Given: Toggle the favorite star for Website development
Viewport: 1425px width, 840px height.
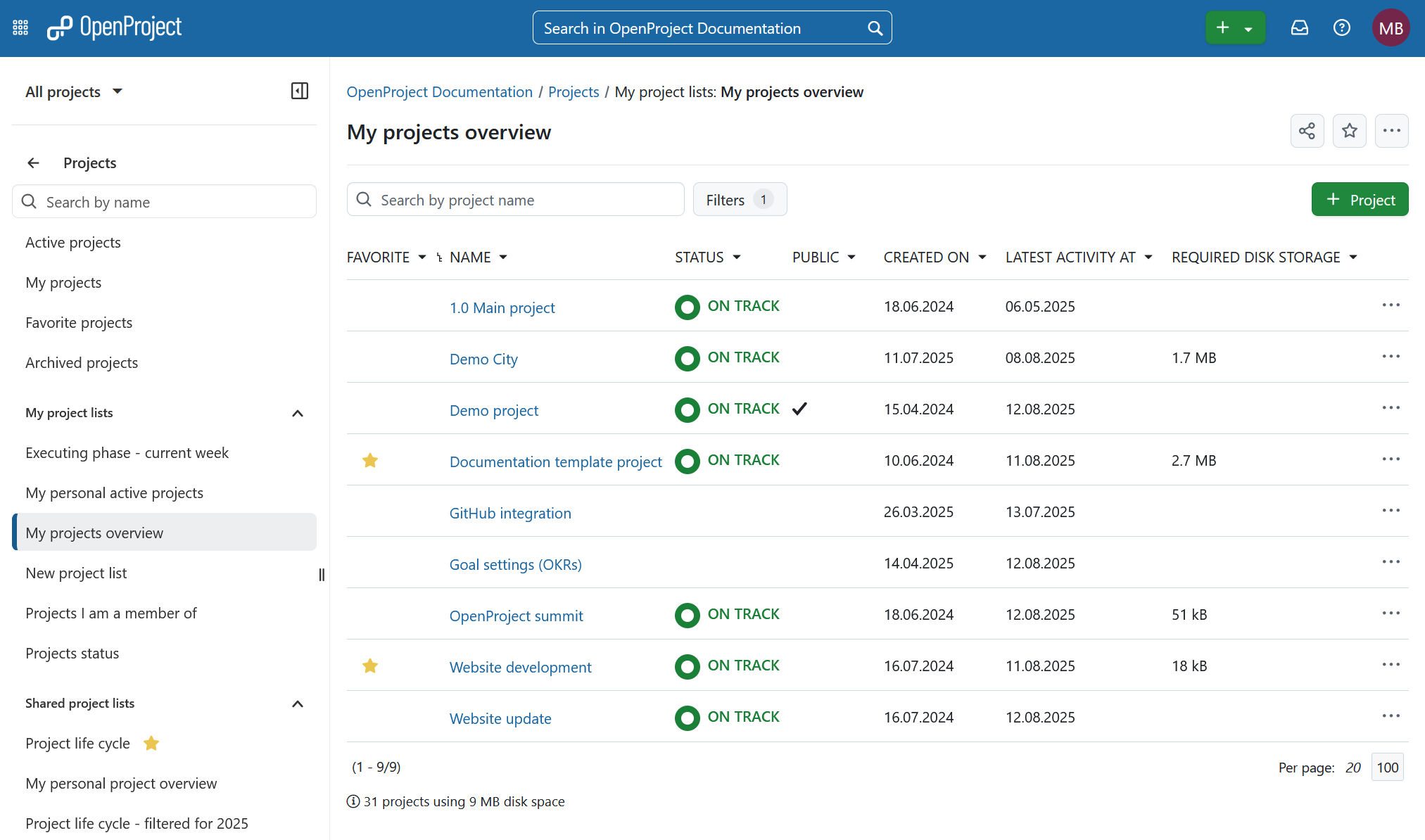Looking at the screenshot, I should 370,666.
